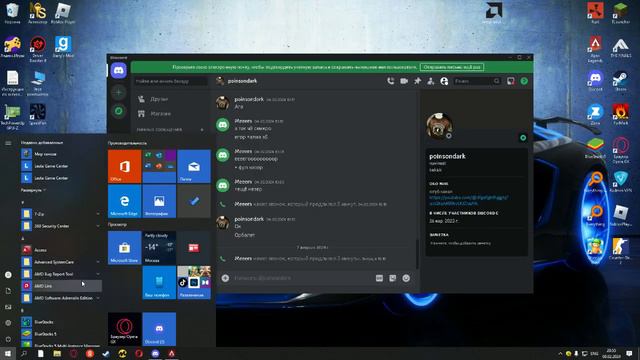Open Power options in Start menu
Image resolution: width=640 pixels, height=360 pixels.
click(8, 339)
